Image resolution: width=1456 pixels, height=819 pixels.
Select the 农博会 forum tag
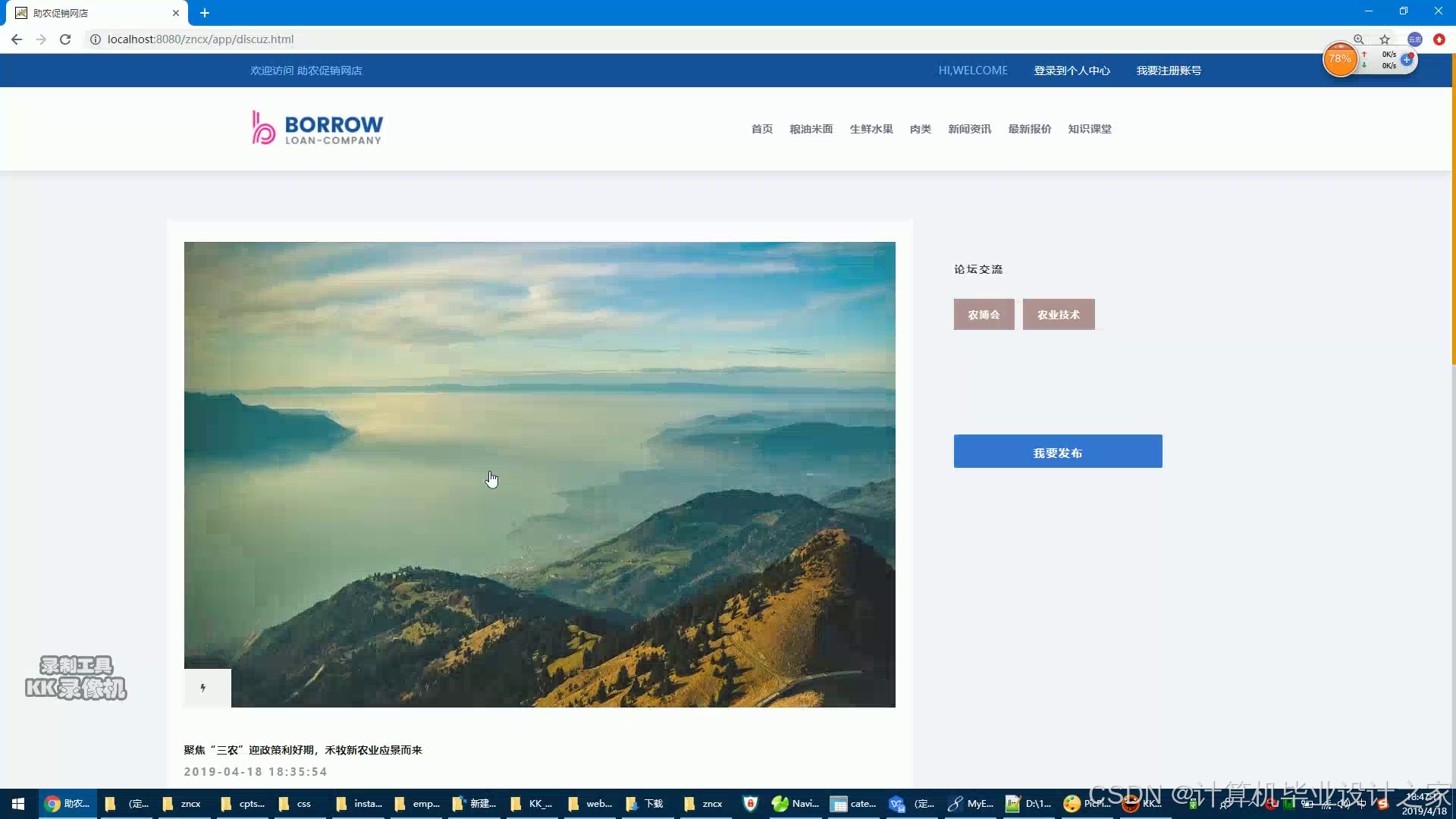tap(984, 314)
